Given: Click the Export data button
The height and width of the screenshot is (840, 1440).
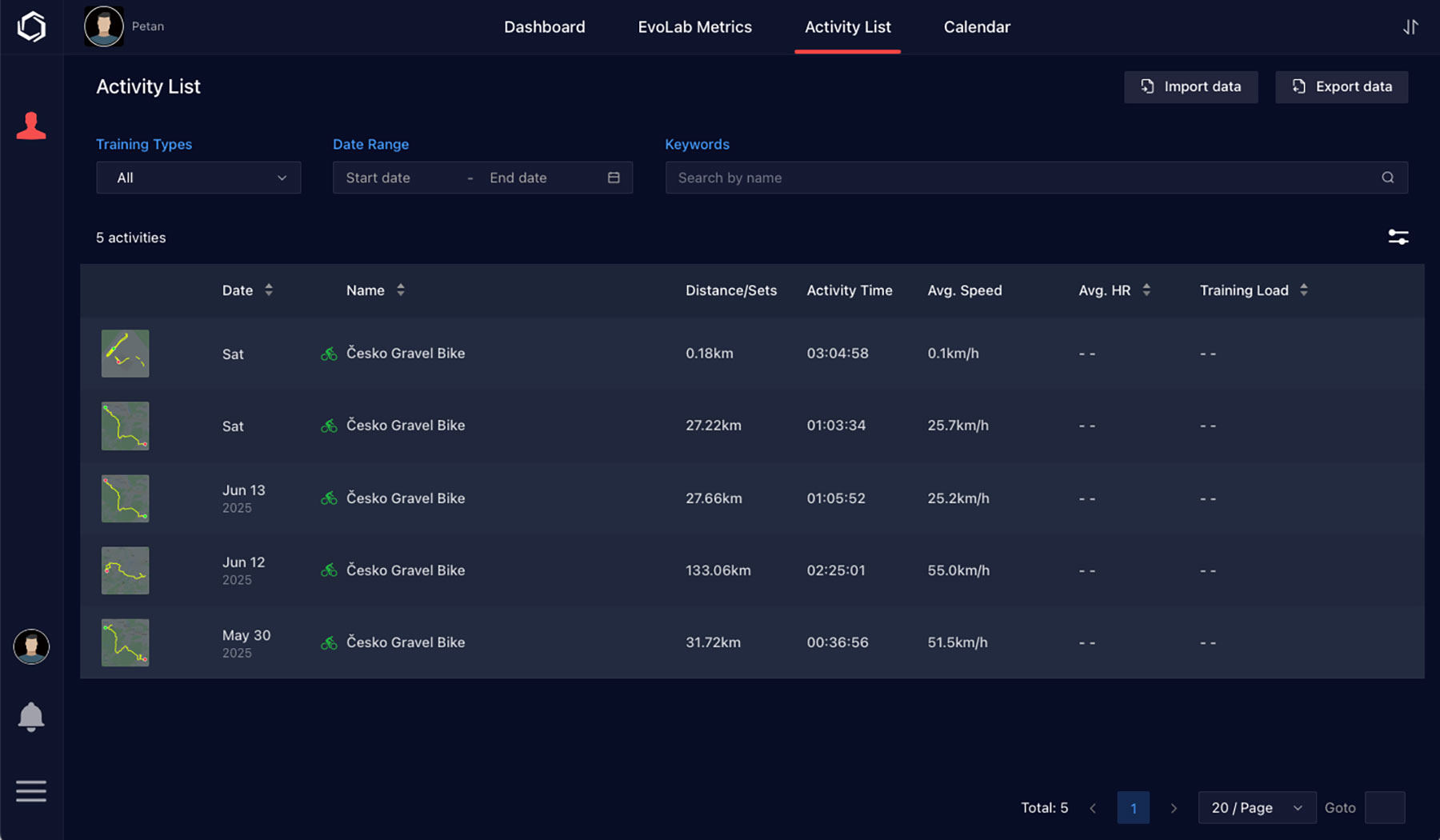Looking at the screenshot, I should 1342,86.
